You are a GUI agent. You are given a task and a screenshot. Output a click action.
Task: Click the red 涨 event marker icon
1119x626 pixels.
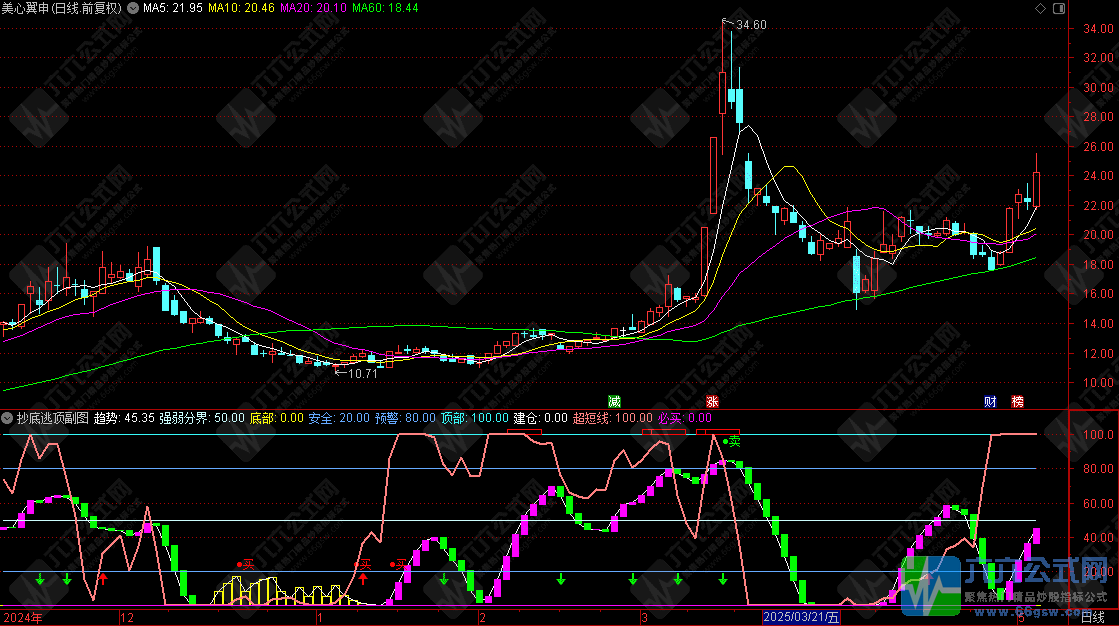click(712, 401)
